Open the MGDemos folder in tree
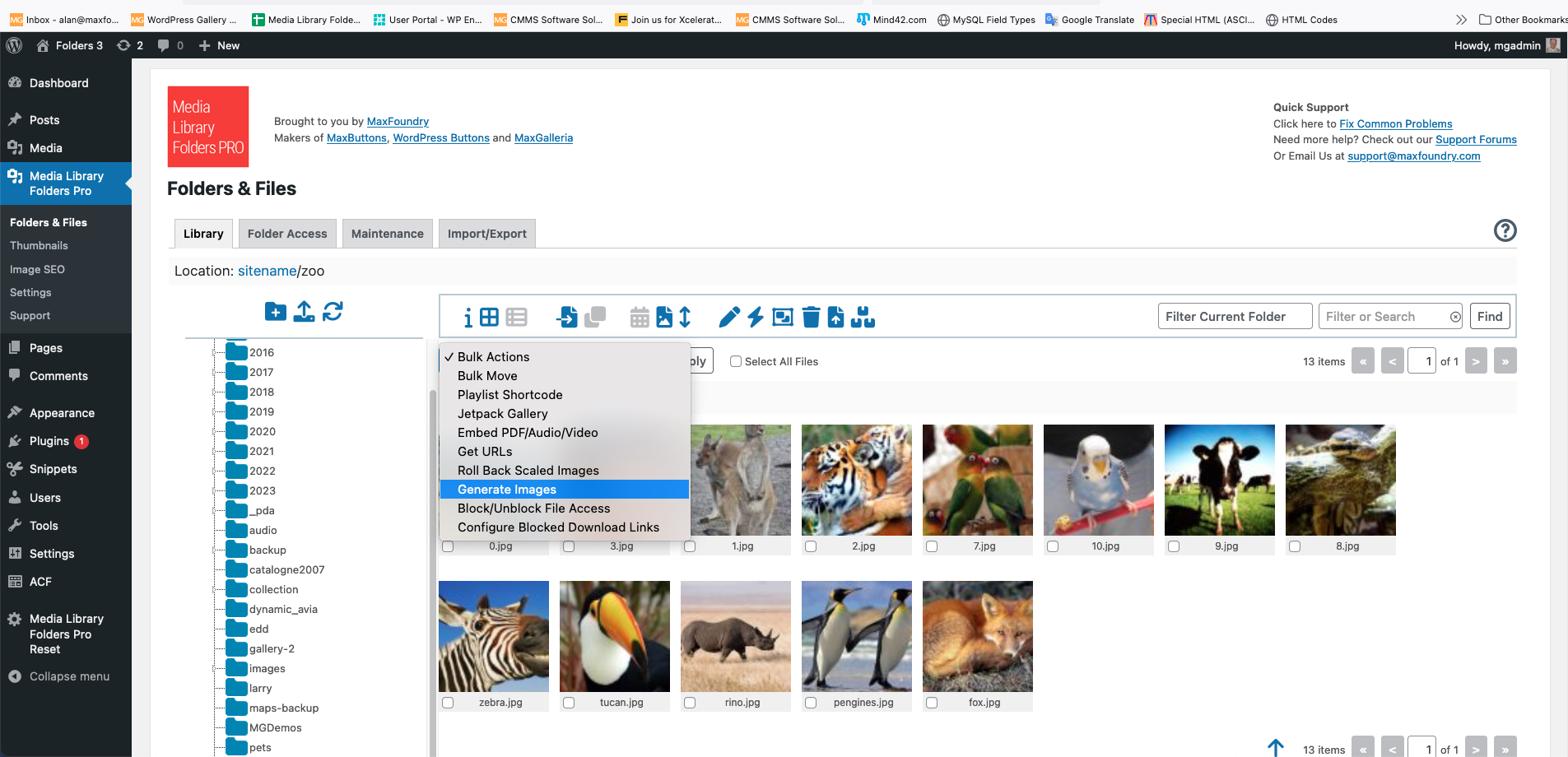 point(263,727)
